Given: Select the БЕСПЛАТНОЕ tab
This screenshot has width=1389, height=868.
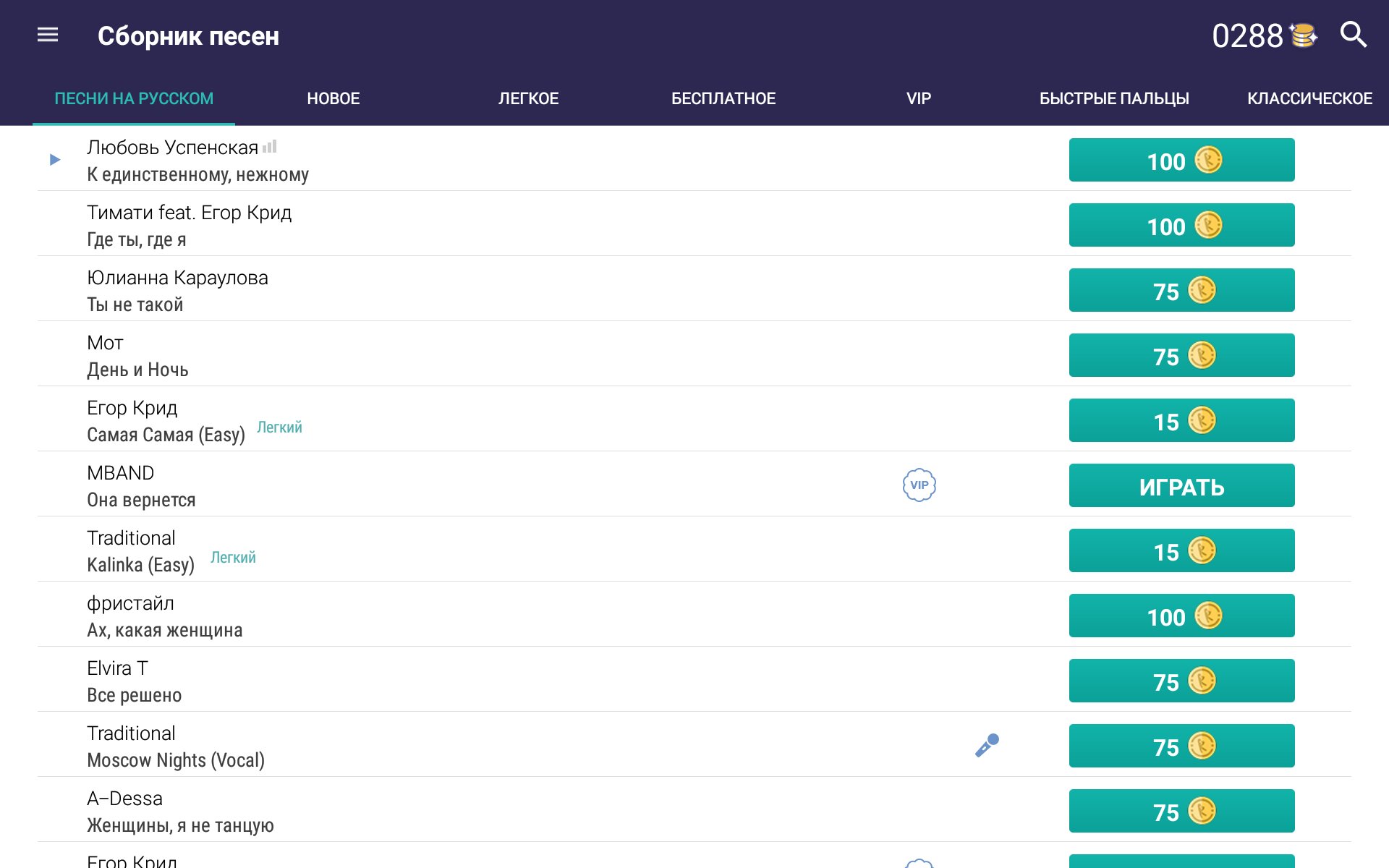Looking at the screenshot, I should (723, 98).
